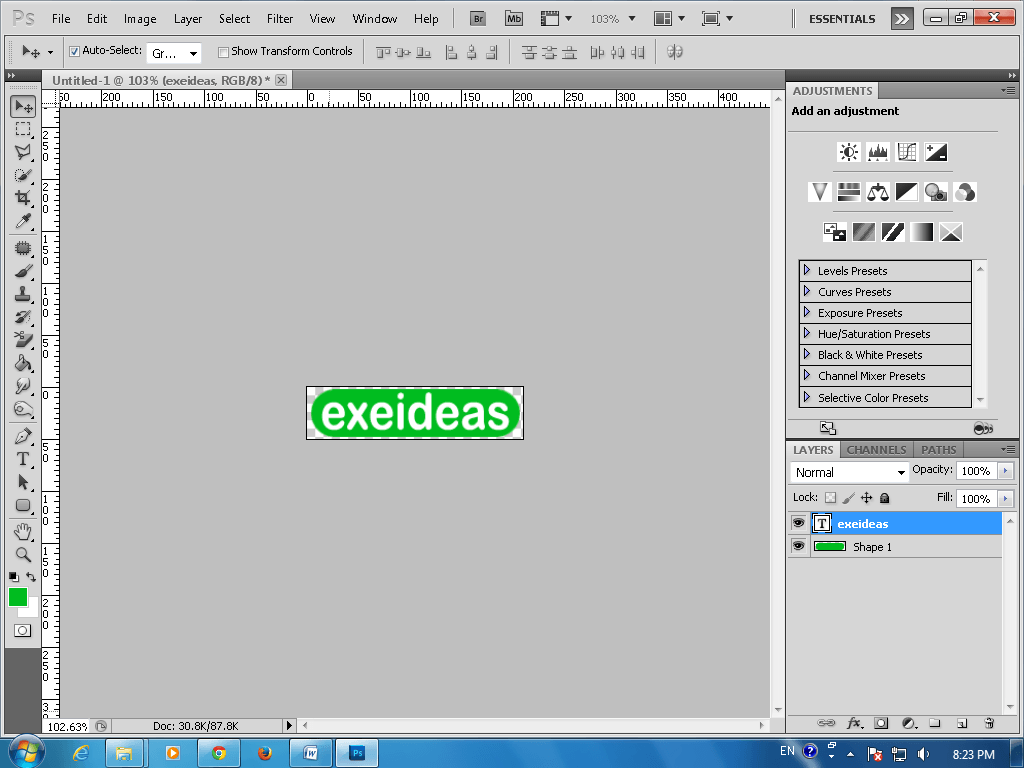Click the Essentials workspace button
This screenshot has height=768, width=1024.
(x=842, y=19)
